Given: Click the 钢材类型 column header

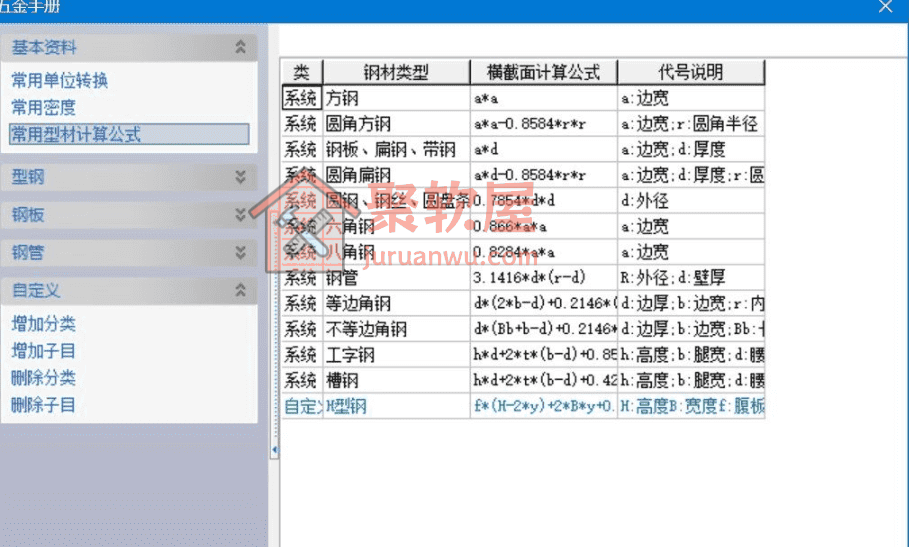Looking at the screenshot, I should [x=396, y=72].
